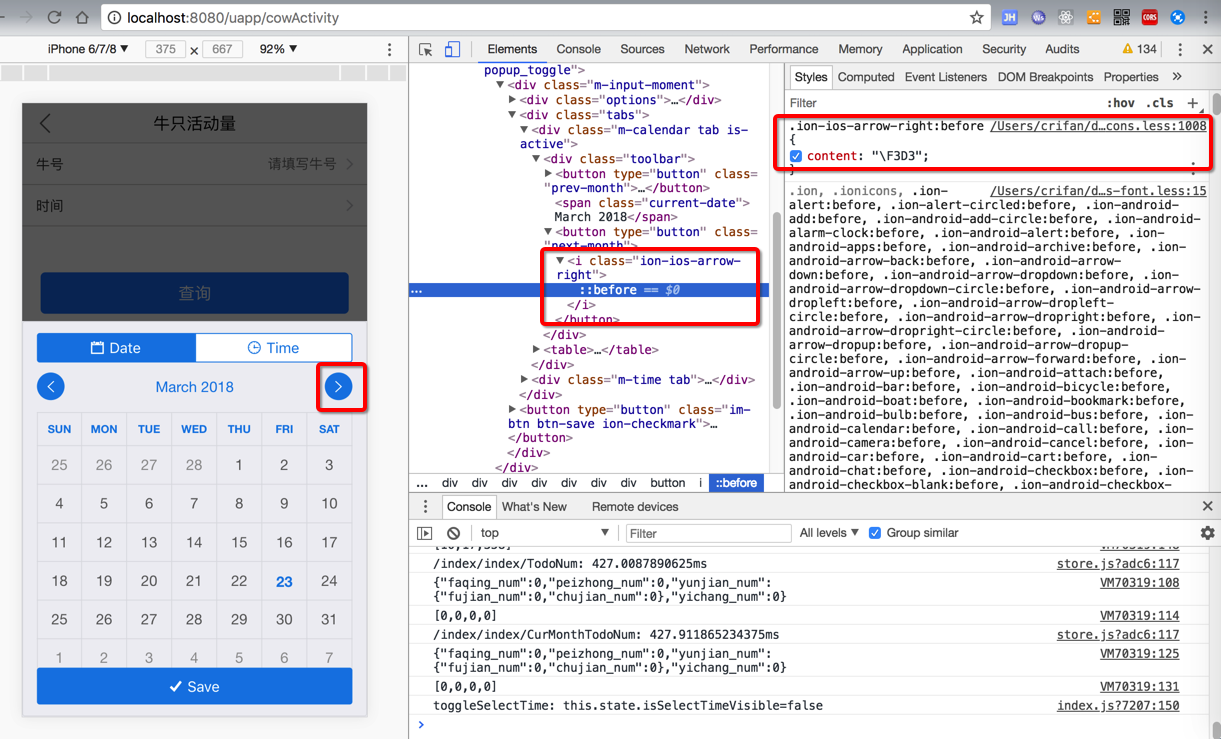
Task: Select the ::before breadcrumb item
Action: point(736,483)
